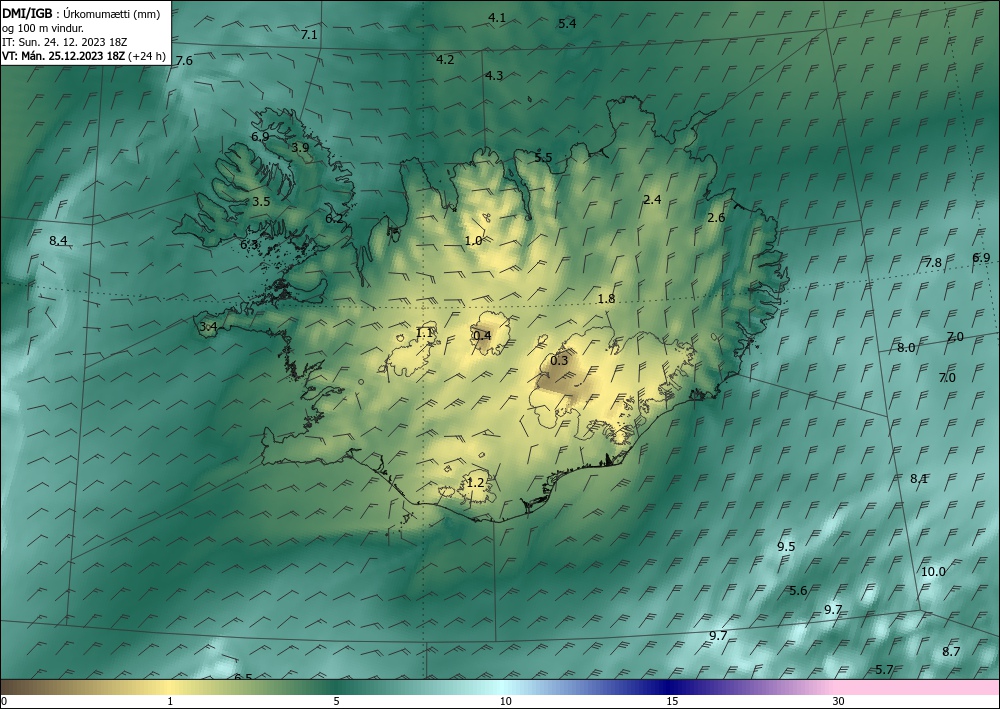The width and height of the screenshot is (1000, 709).
Task: Click the 5.5 value on the north coast
Action: point(543,157)
